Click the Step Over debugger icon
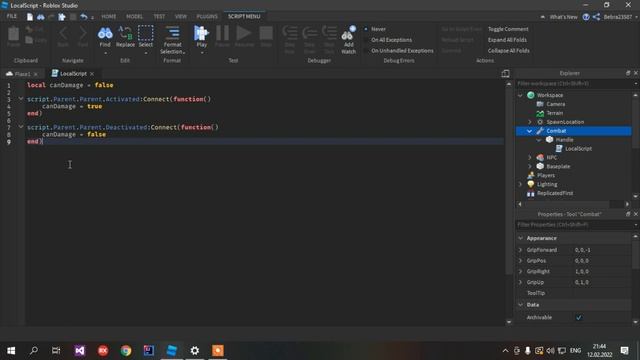 (x=309, y=33)
